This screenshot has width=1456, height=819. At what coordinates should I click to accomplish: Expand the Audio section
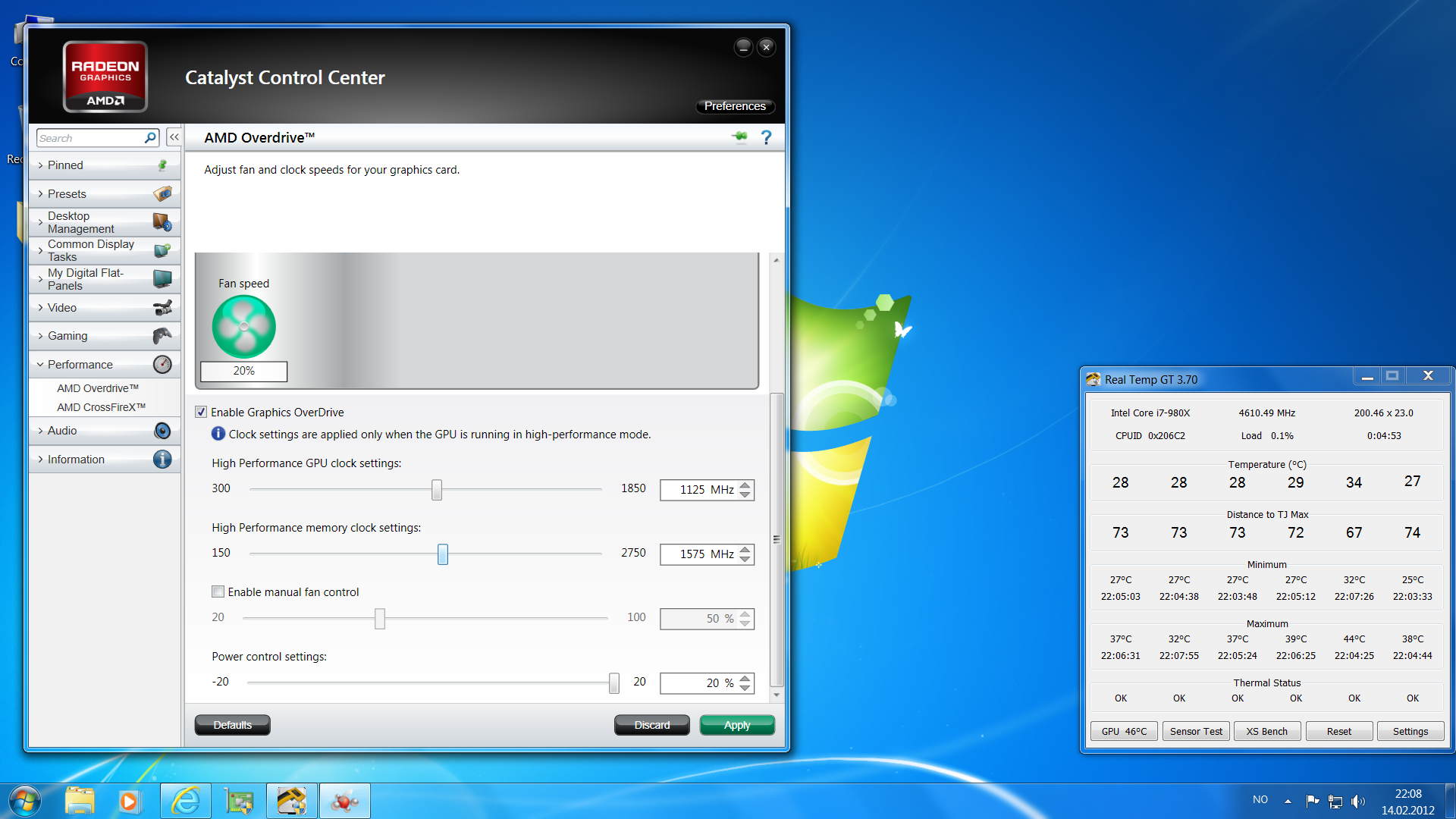(x=105, y=430)
